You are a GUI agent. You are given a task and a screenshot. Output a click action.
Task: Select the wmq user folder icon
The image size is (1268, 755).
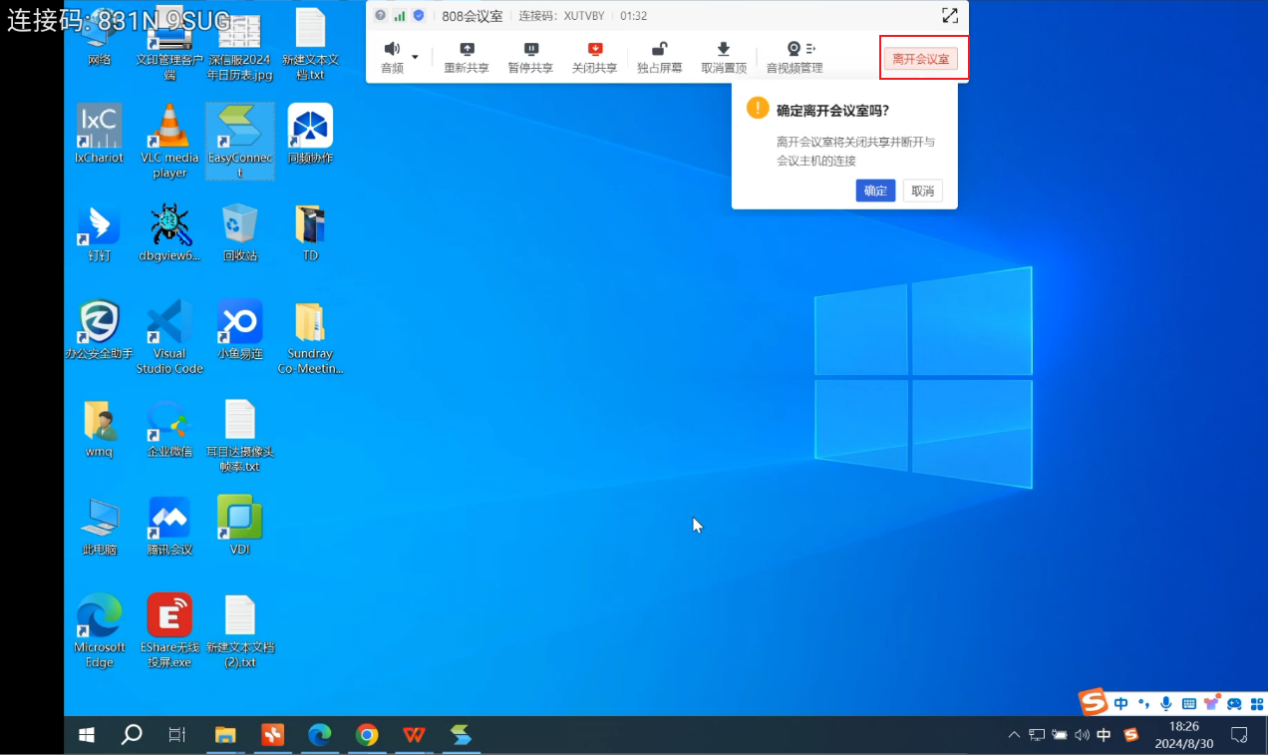tap(99, 428)
